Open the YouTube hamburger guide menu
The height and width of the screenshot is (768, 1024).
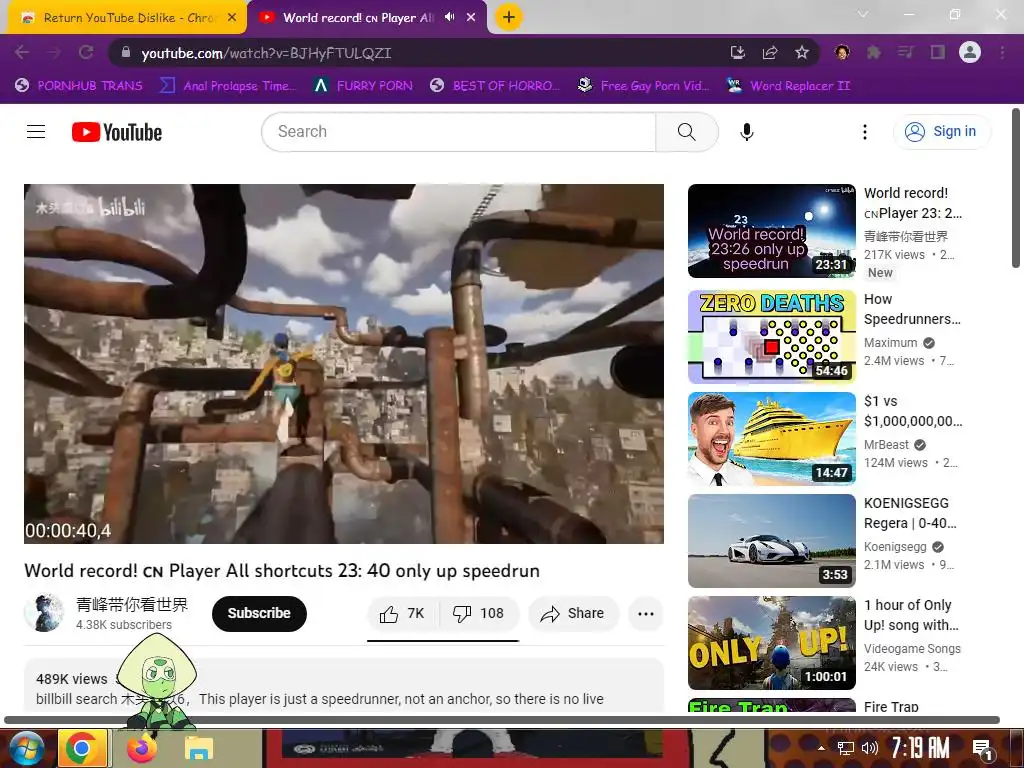tap(36, 132)
